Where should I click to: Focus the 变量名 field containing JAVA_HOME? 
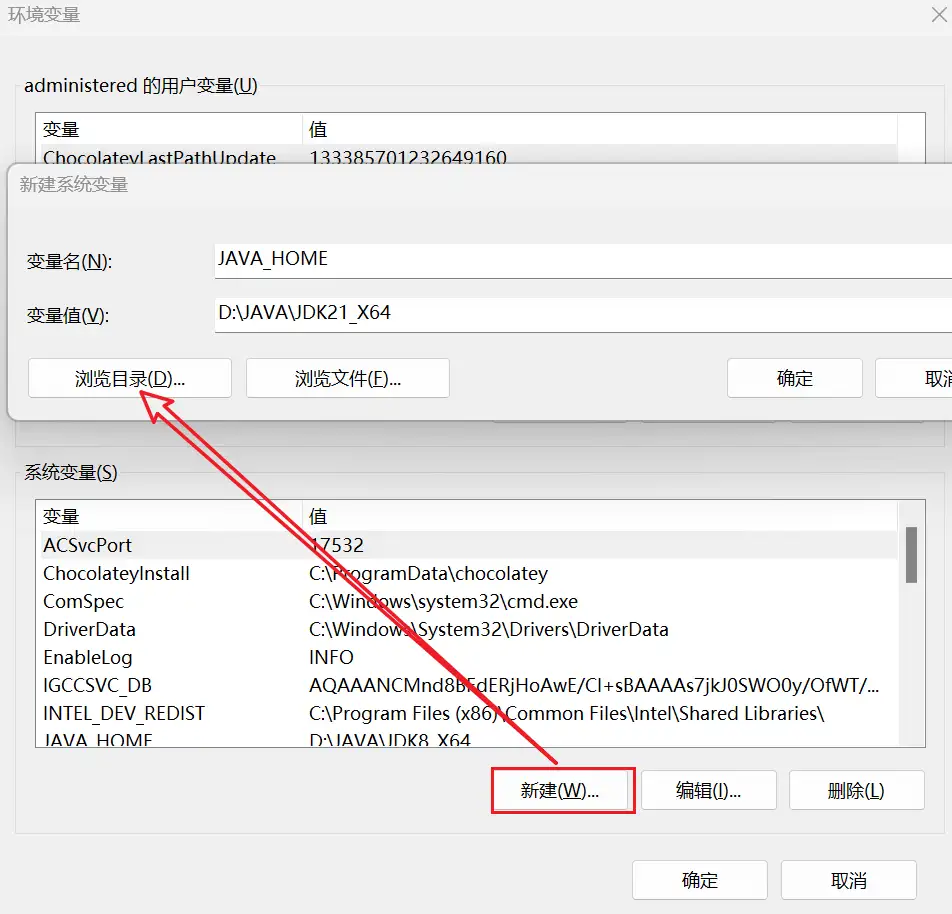click(580, 259)
